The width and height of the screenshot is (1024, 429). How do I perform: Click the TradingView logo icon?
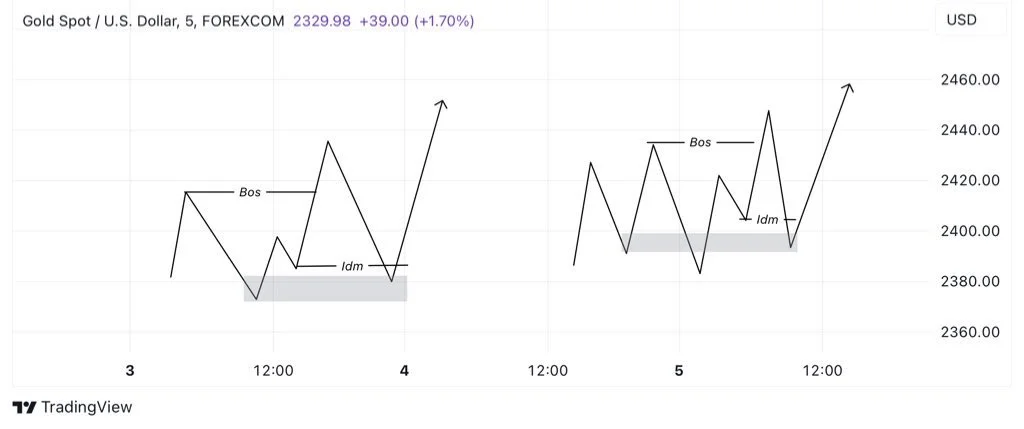[x=24, y=407]
